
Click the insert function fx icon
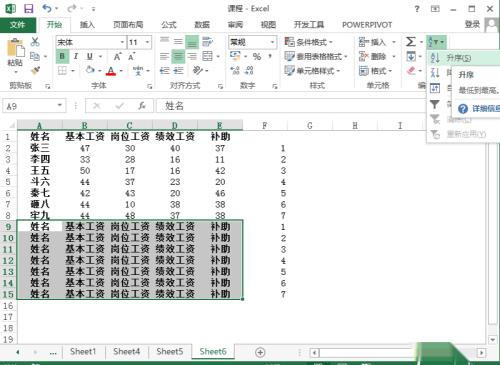pyautogui.click(x=142, y=106)
